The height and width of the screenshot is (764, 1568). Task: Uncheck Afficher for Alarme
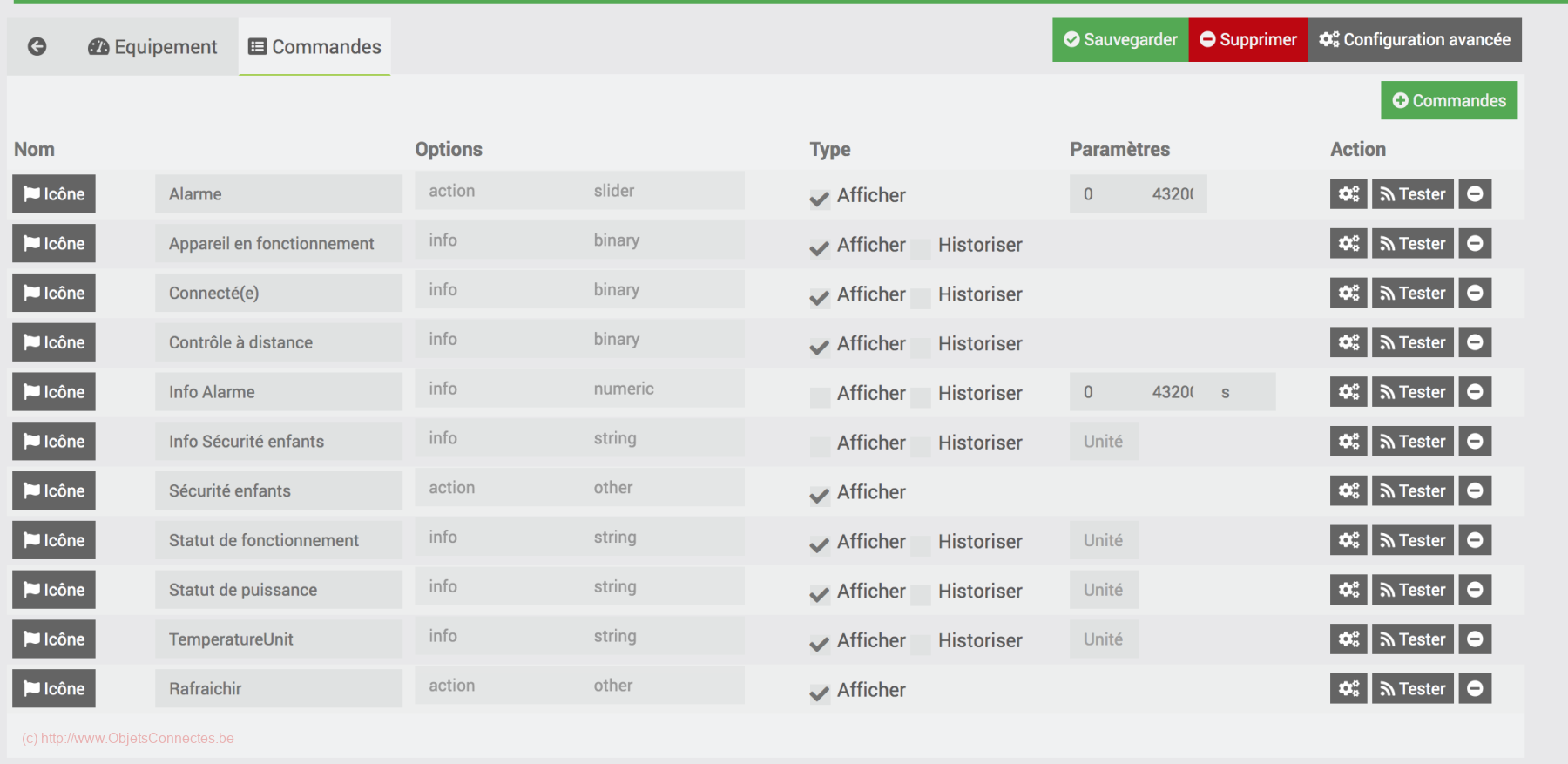(x=820, y=199)
